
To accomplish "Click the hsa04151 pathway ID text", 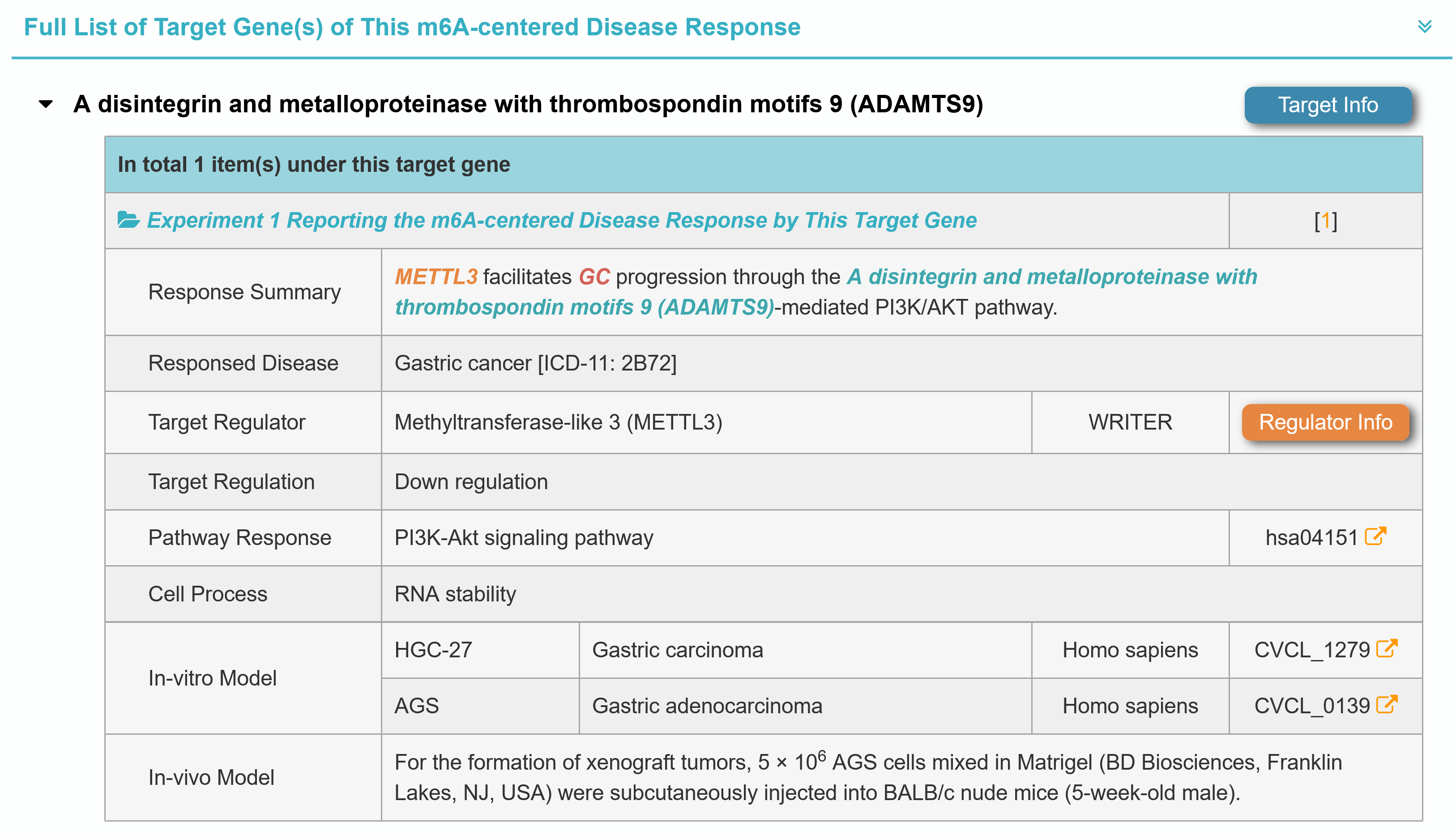I will click(1311, 537).
